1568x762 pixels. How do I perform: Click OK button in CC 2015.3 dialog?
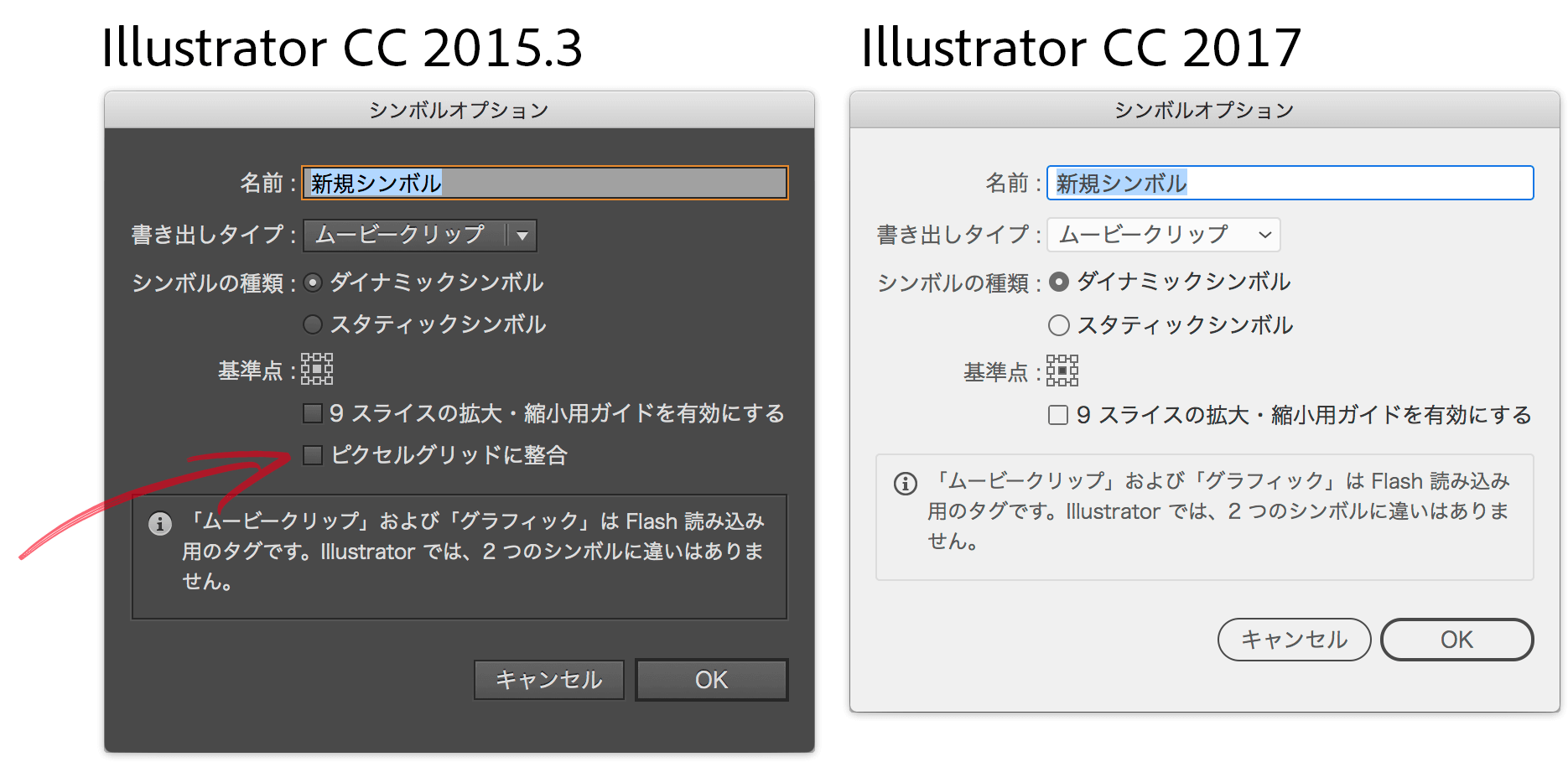tap(712, 680)
